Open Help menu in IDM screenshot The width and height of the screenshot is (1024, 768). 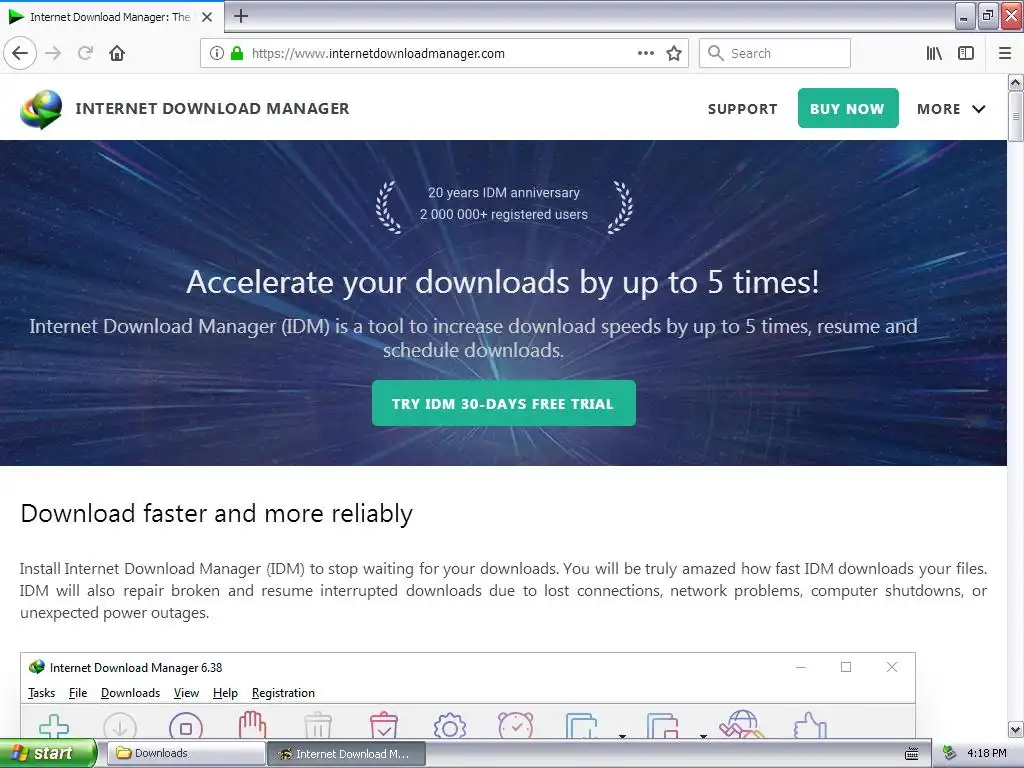pyautogui.click(x=225, y=693)
